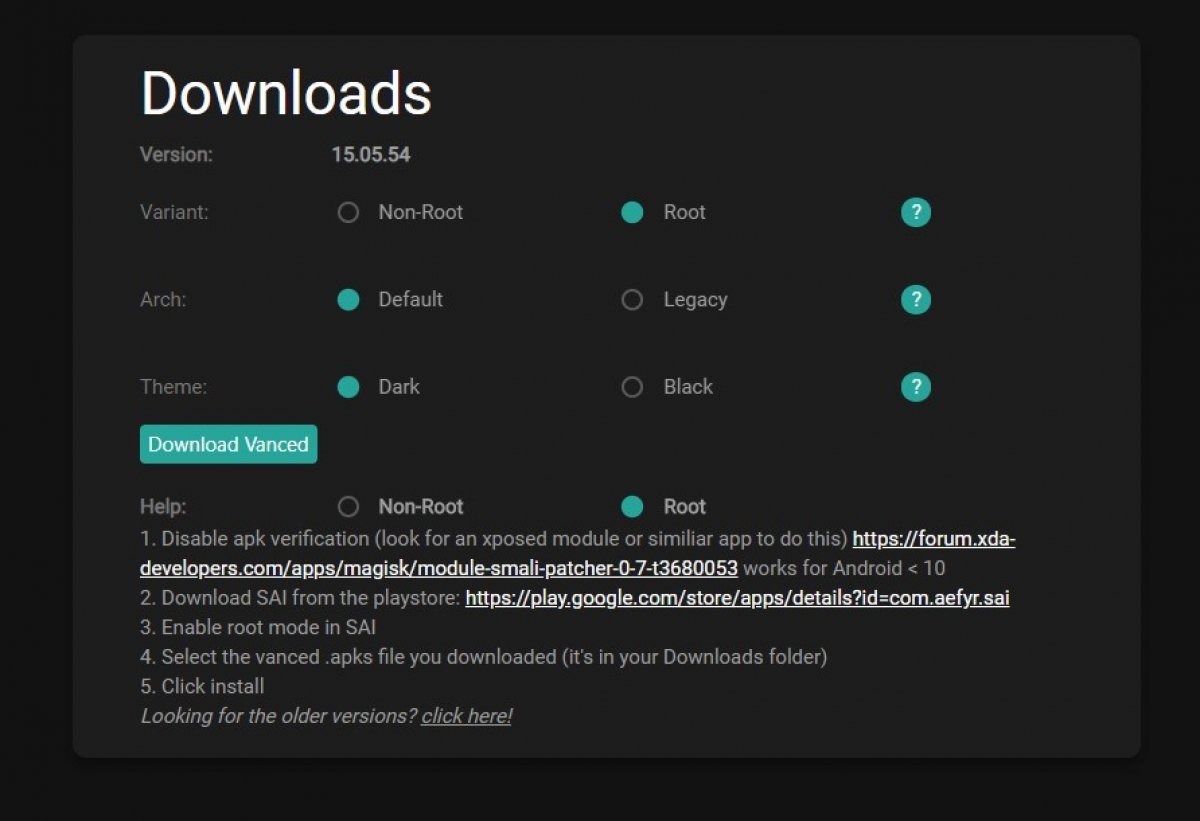Open the Theme help question-mark icon

[916, 387]
